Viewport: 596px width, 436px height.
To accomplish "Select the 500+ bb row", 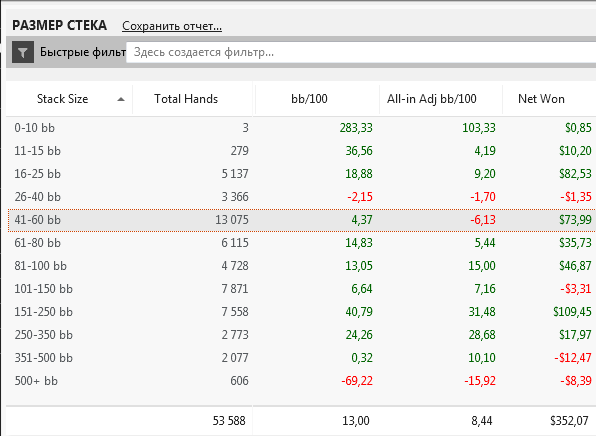I will tap(301, 381).
